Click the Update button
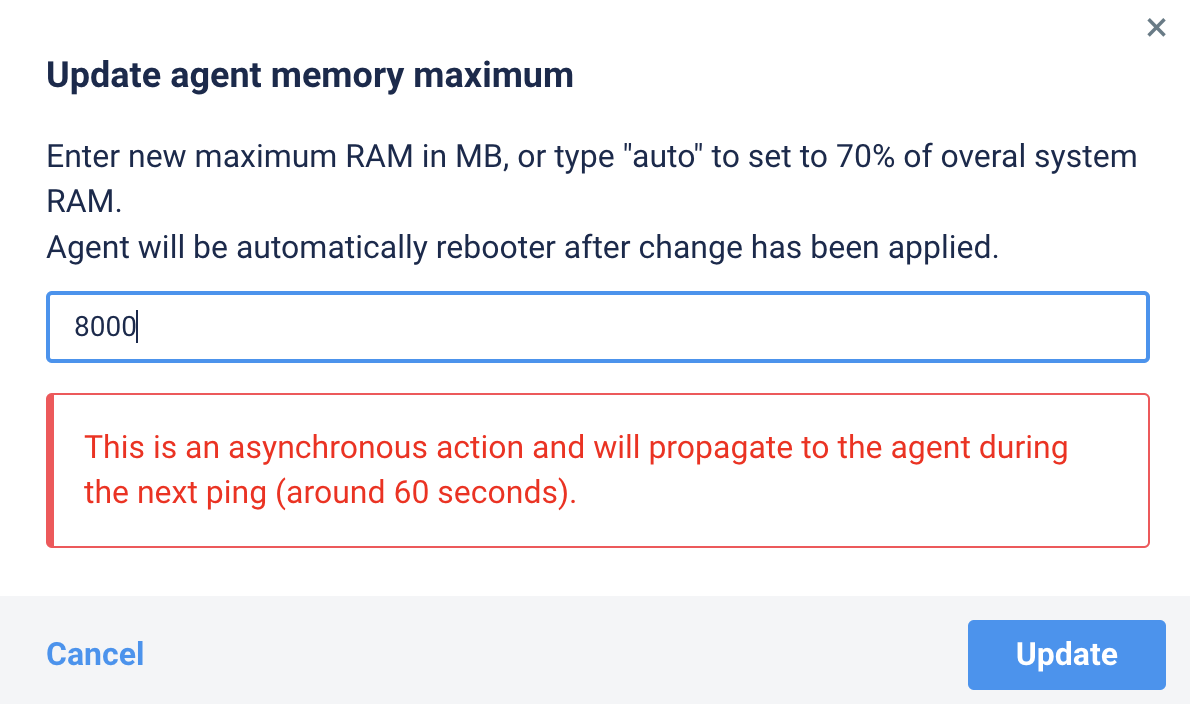 pyautogui.click(x=1066, y=655)
